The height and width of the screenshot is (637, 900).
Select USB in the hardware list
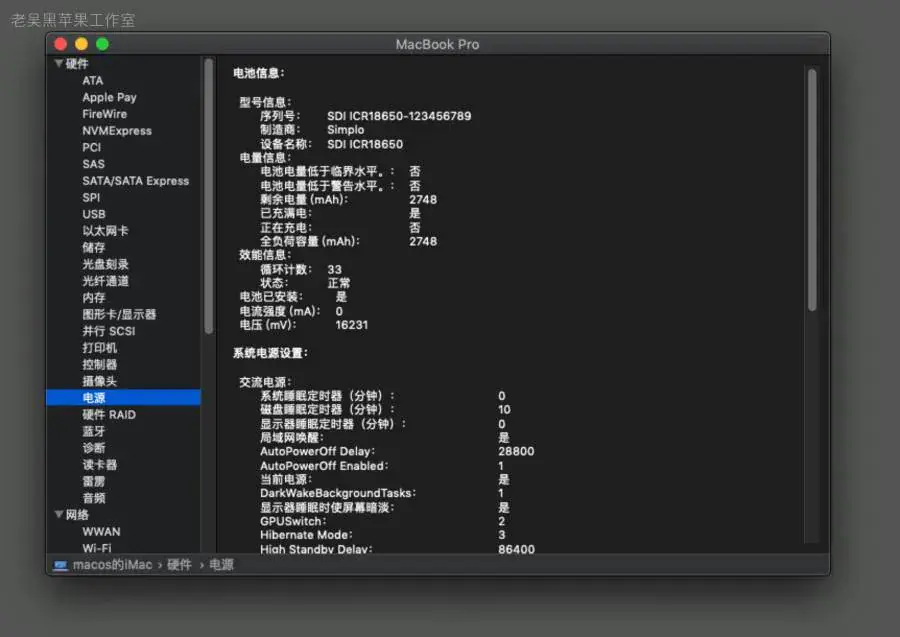[x=94, y=213]
